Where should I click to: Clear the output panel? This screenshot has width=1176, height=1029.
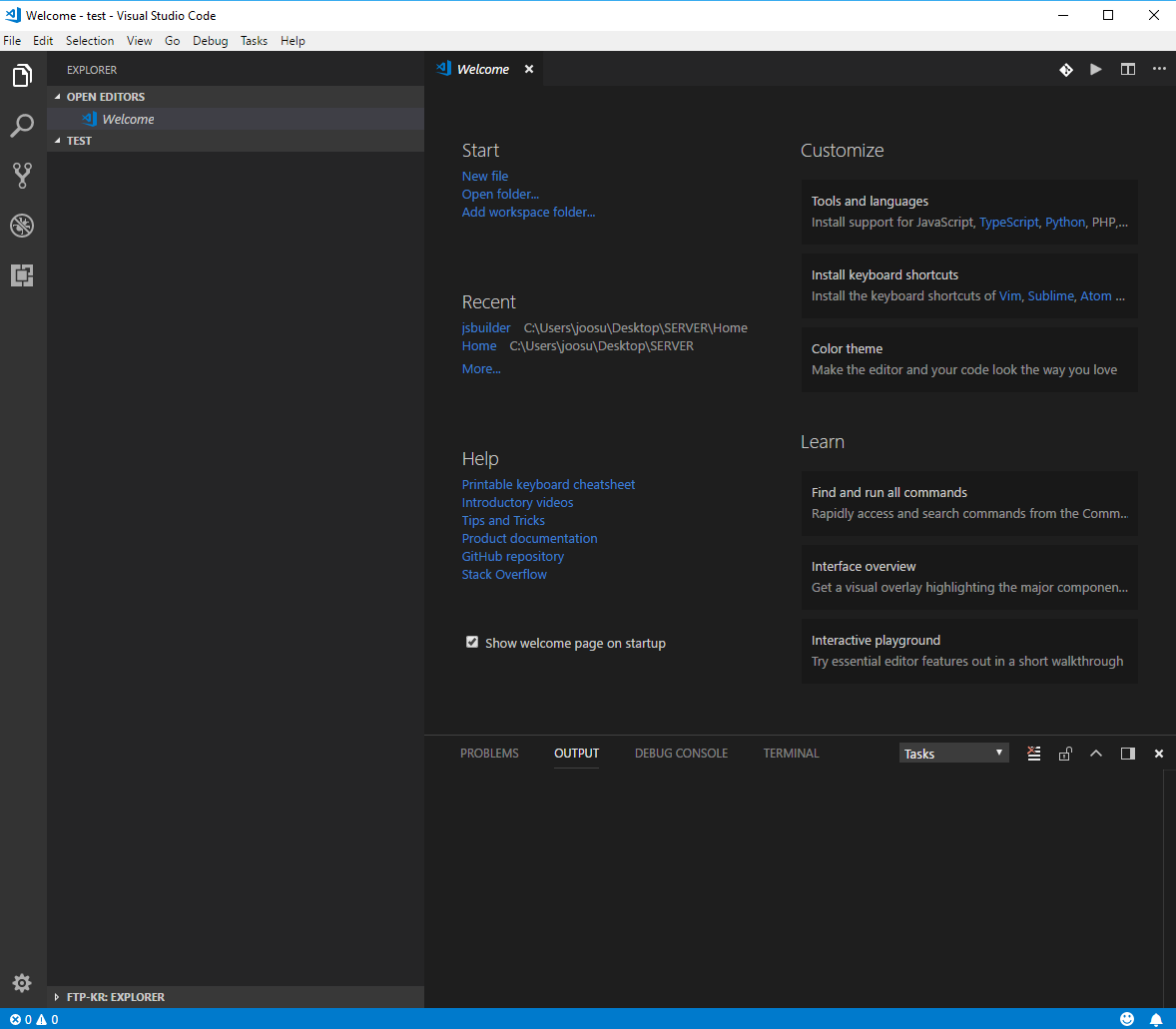click(1034, 754)
